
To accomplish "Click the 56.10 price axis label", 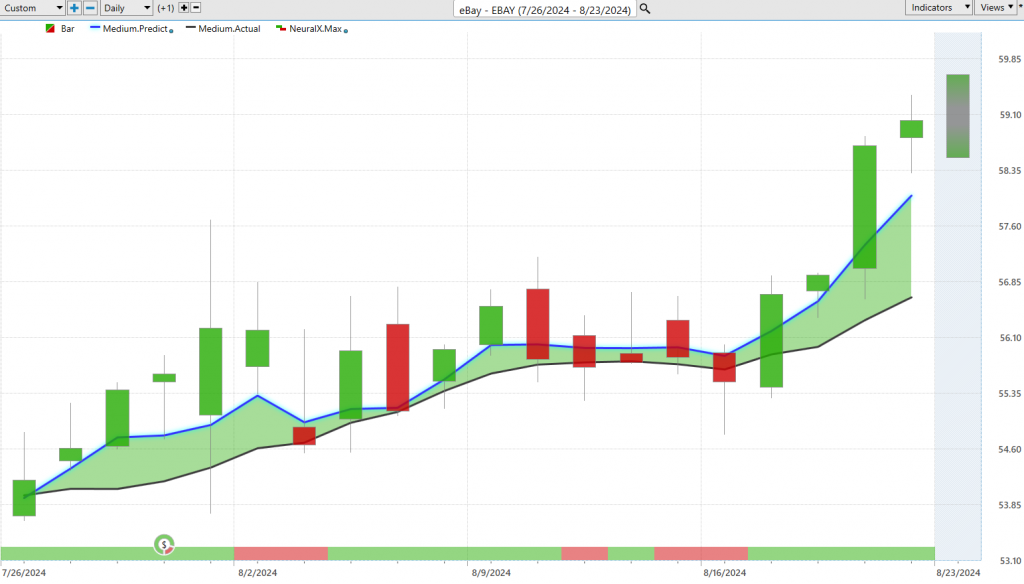I will pos(1009,338).
